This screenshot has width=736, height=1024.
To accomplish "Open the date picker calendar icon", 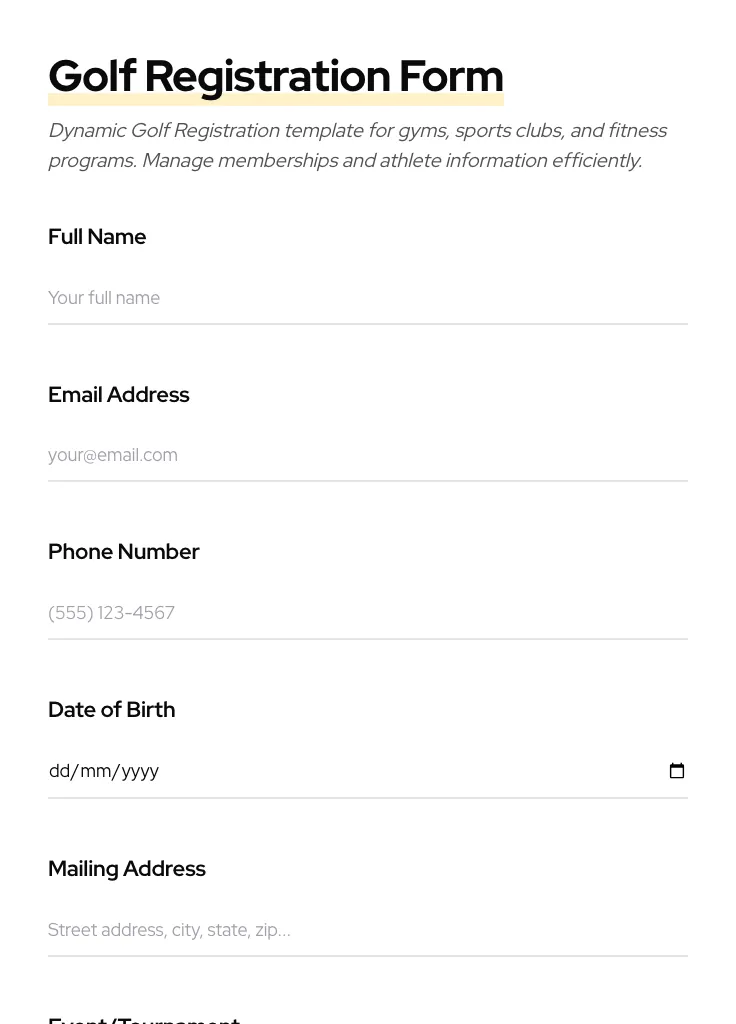I will (x=677, y=771).
